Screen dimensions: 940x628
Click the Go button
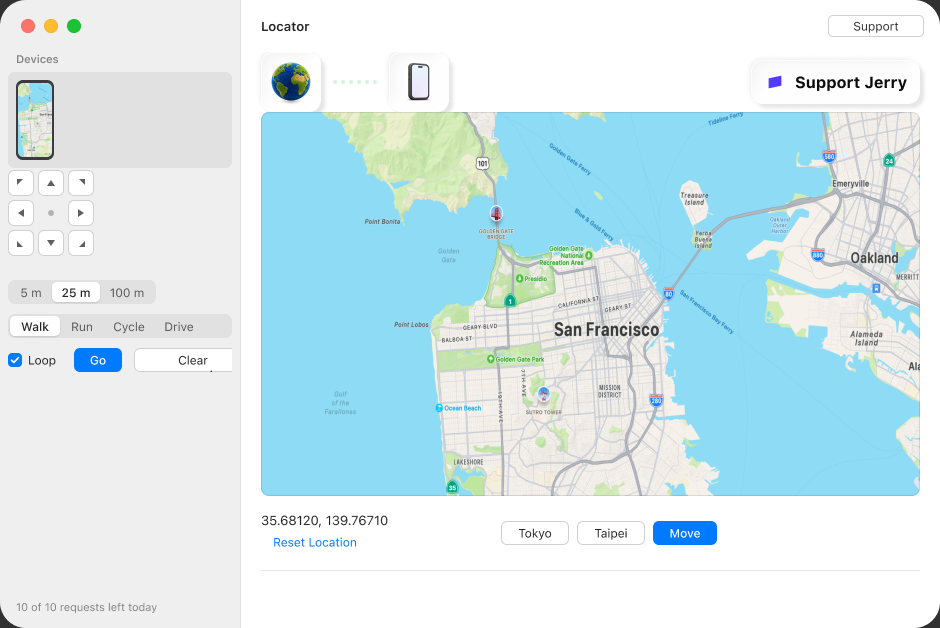[98, 360]
